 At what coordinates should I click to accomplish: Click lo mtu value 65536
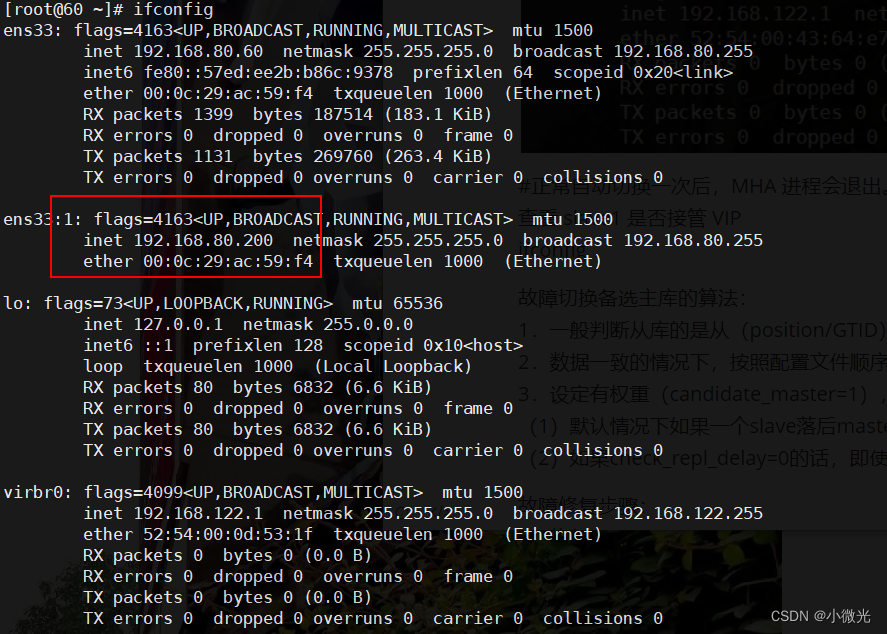[x=417, y=304]
